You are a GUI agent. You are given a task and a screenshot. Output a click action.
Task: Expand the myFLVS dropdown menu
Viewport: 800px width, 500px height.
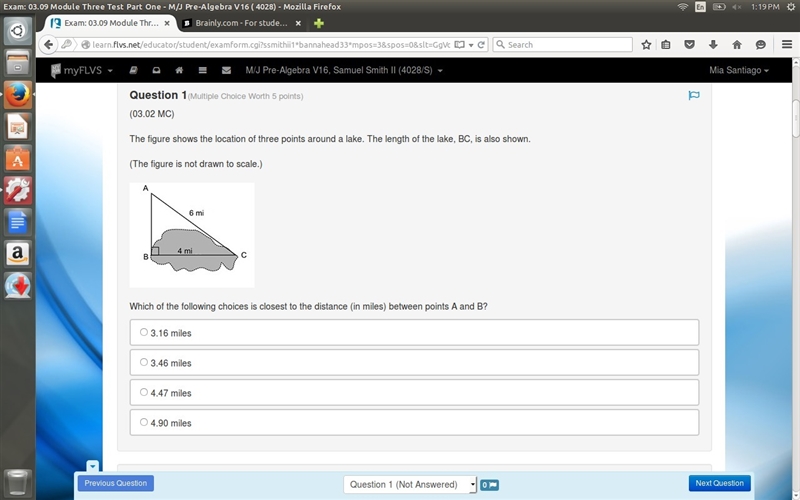pos(82,70)
